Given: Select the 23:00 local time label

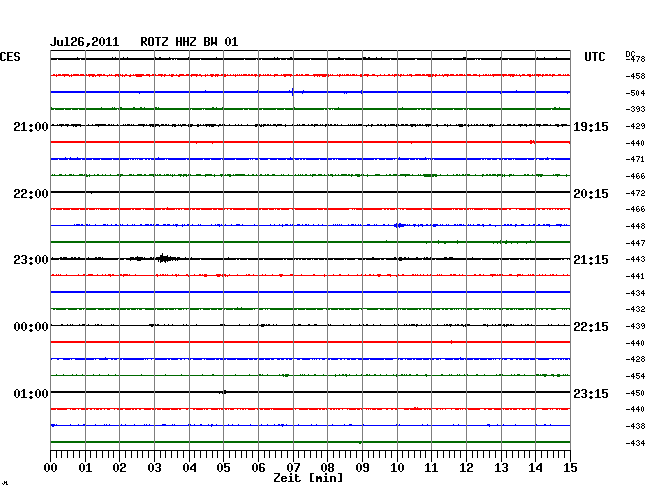Looking at the screenshot, I should click(x=31, y=260).
